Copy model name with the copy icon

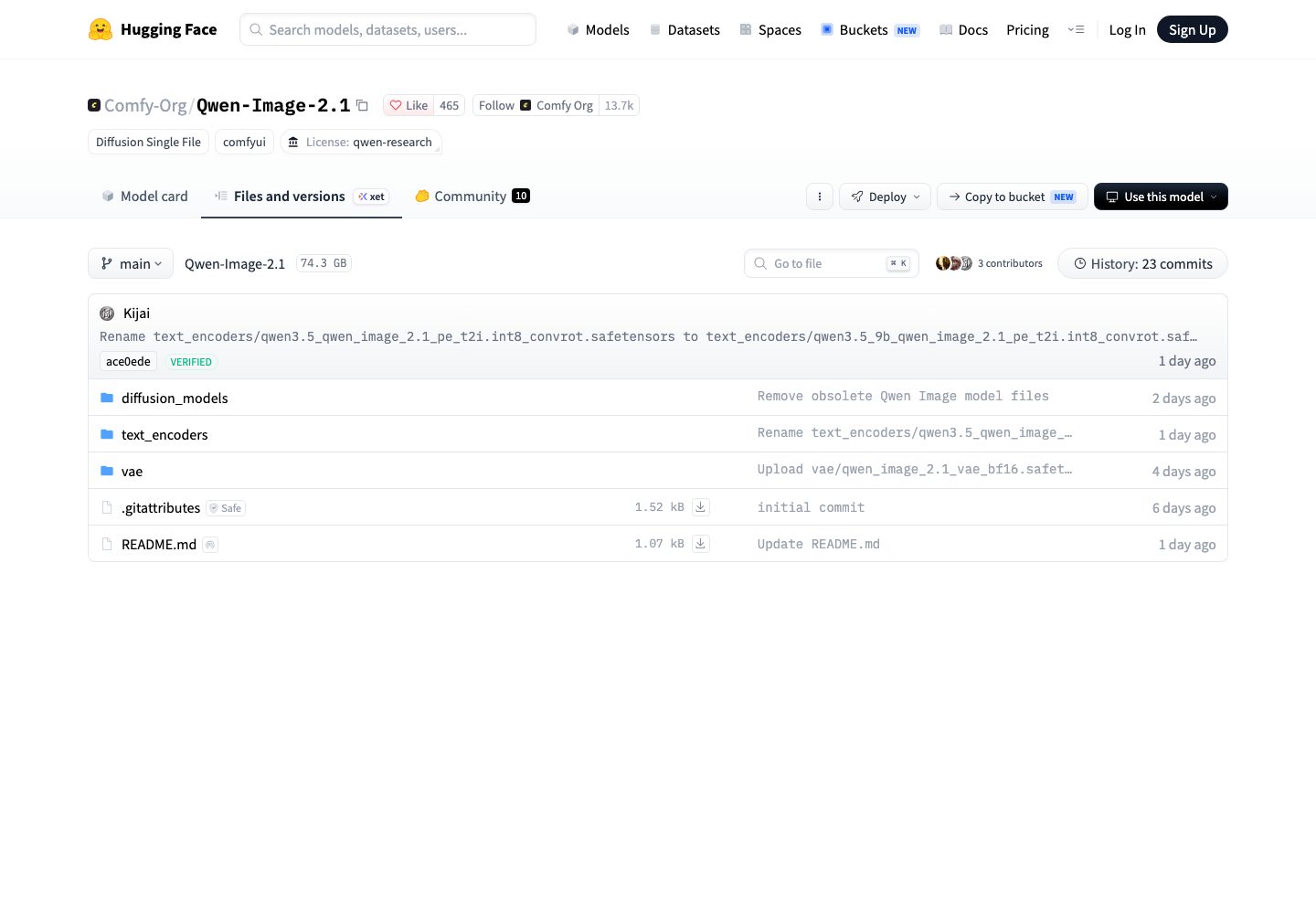tap(362, 105)
